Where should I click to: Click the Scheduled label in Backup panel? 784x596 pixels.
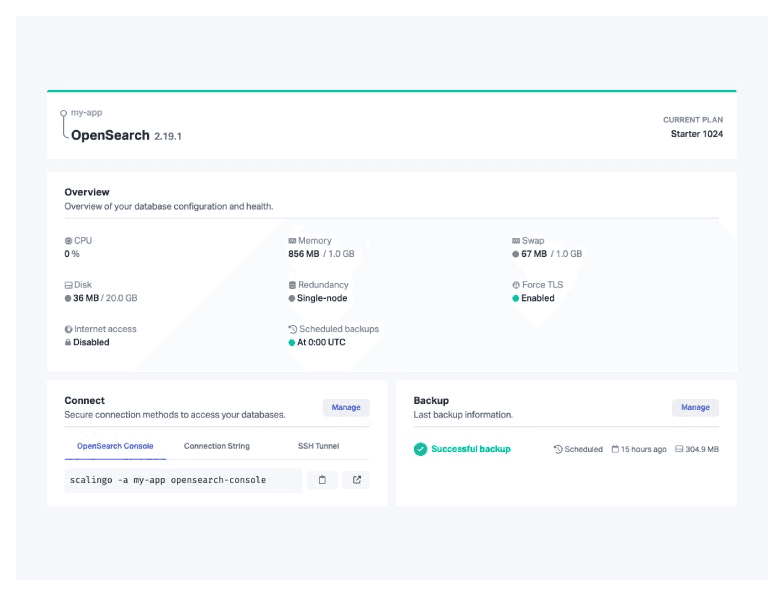584,449
